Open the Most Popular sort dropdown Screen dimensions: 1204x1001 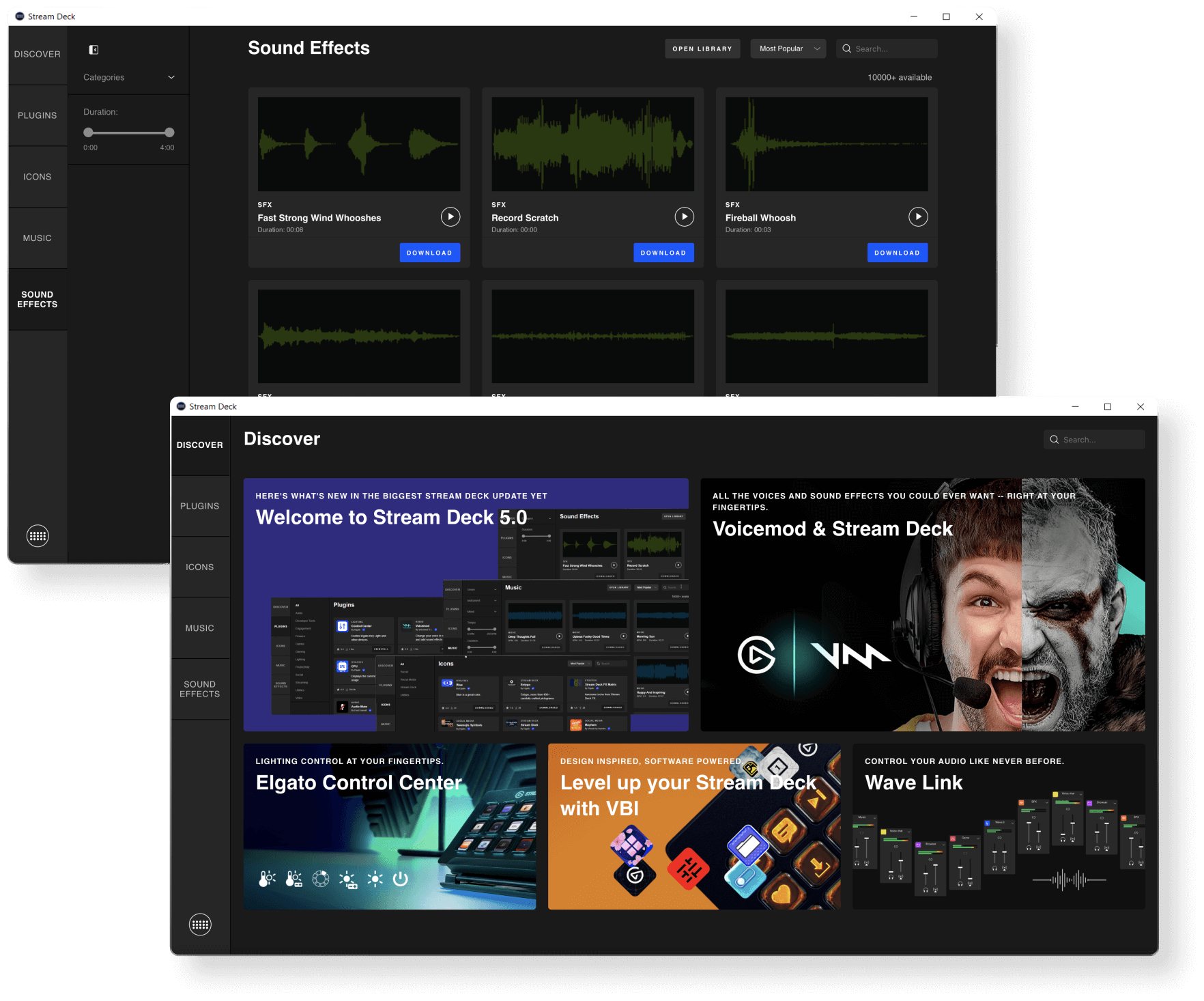(x=788, y=48)
